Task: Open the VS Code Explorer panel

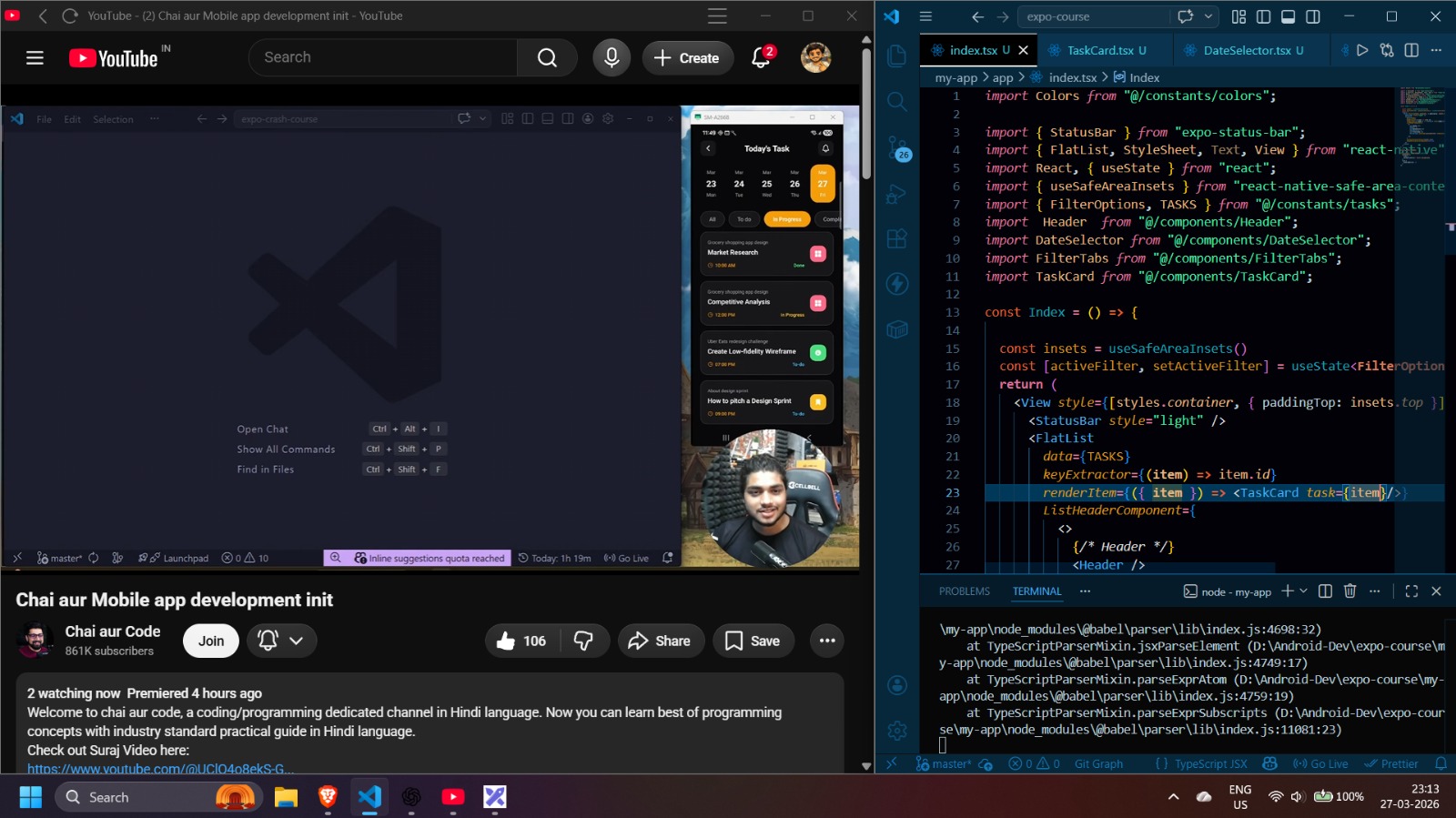Action: tap(896, 56)
